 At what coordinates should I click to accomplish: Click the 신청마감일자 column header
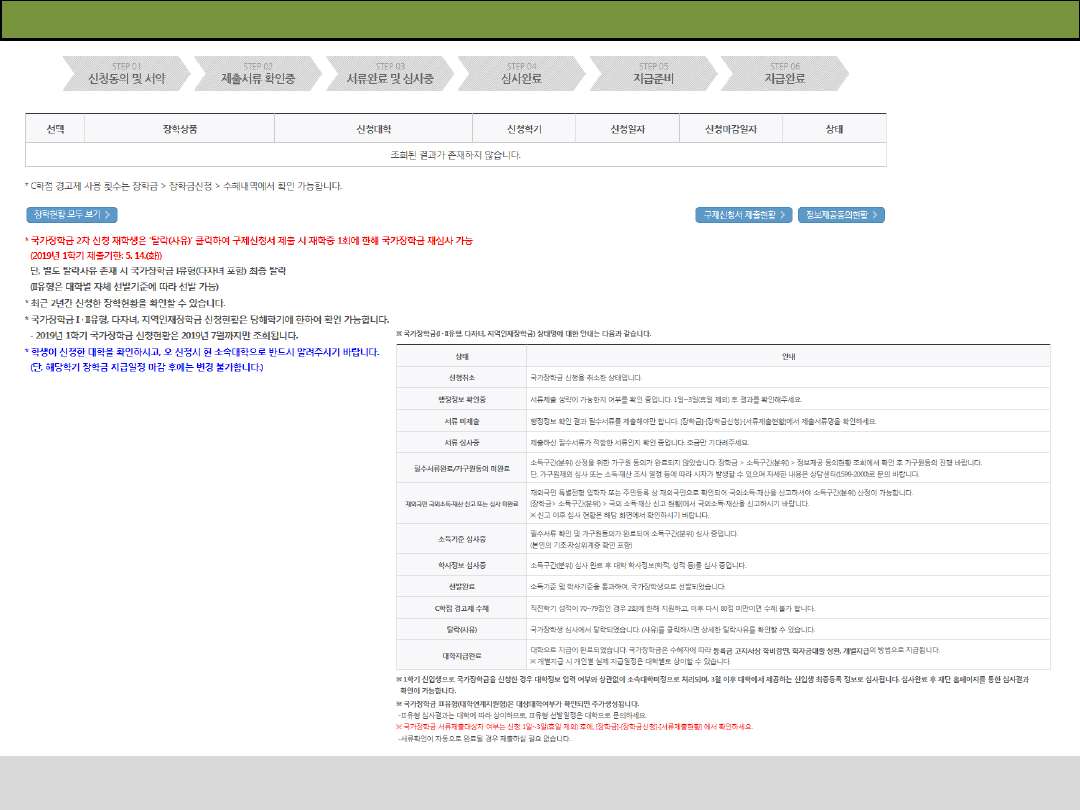(x=730, y=129)
